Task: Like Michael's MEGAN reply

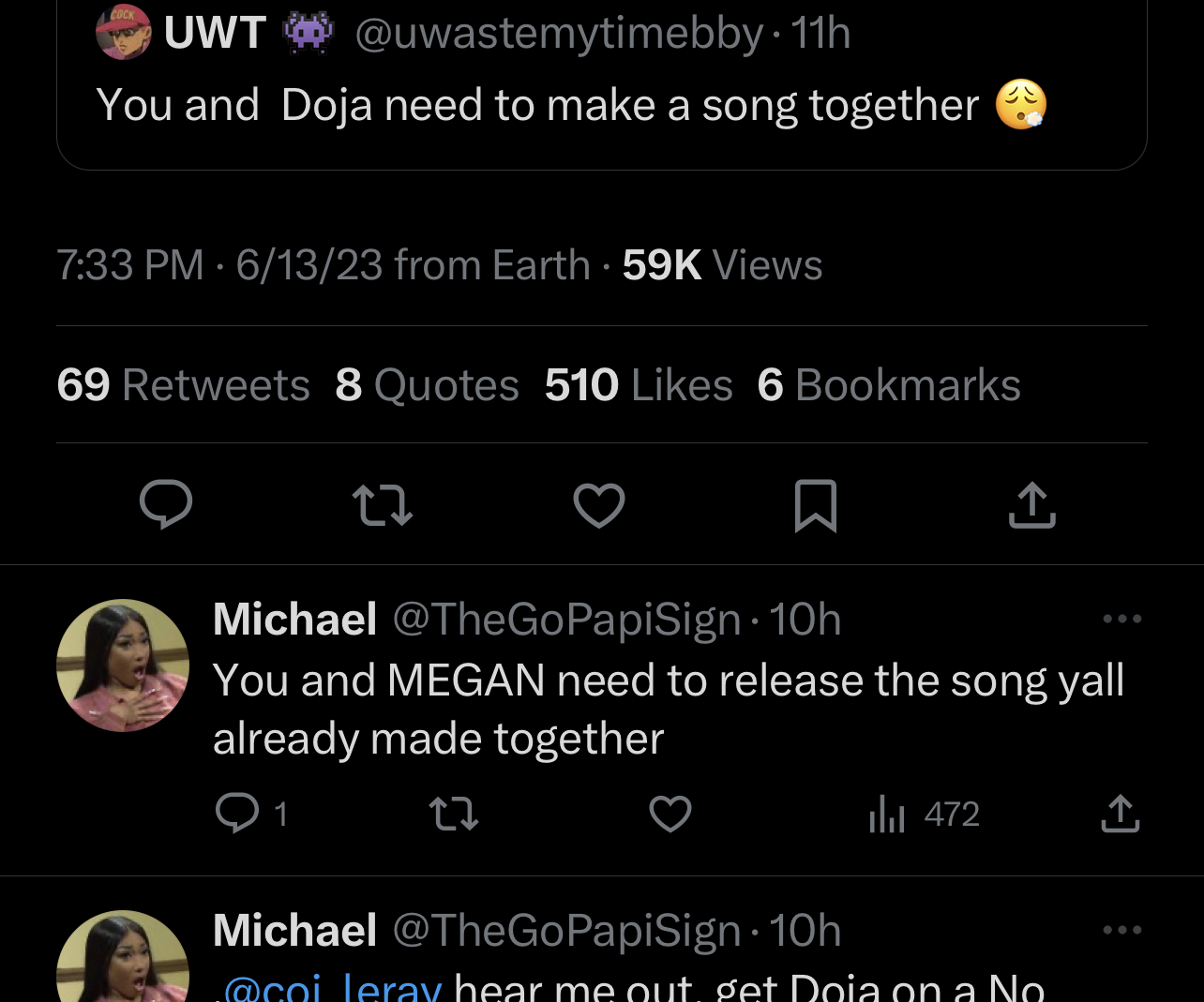Action: tap(670, 814)
